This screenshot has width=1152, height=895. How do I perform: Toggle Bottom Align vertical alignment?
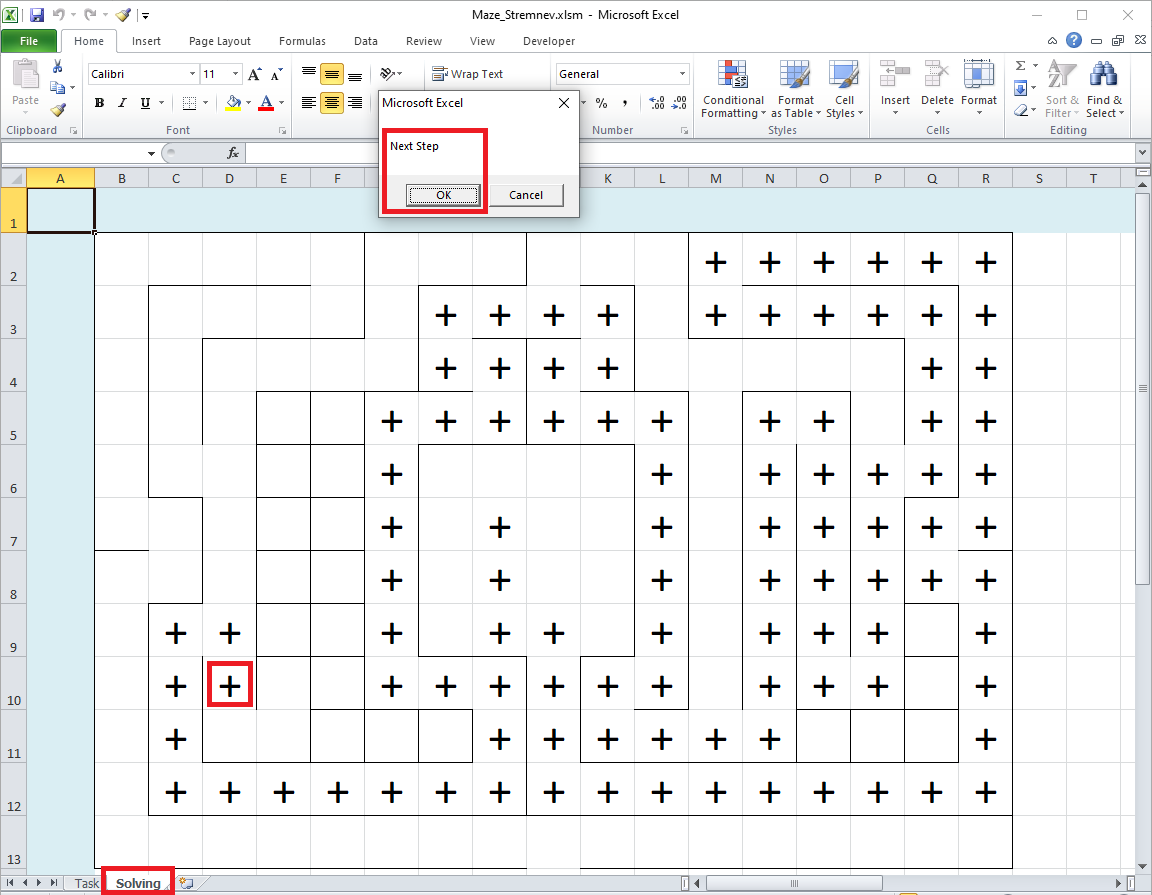(355, 74)
